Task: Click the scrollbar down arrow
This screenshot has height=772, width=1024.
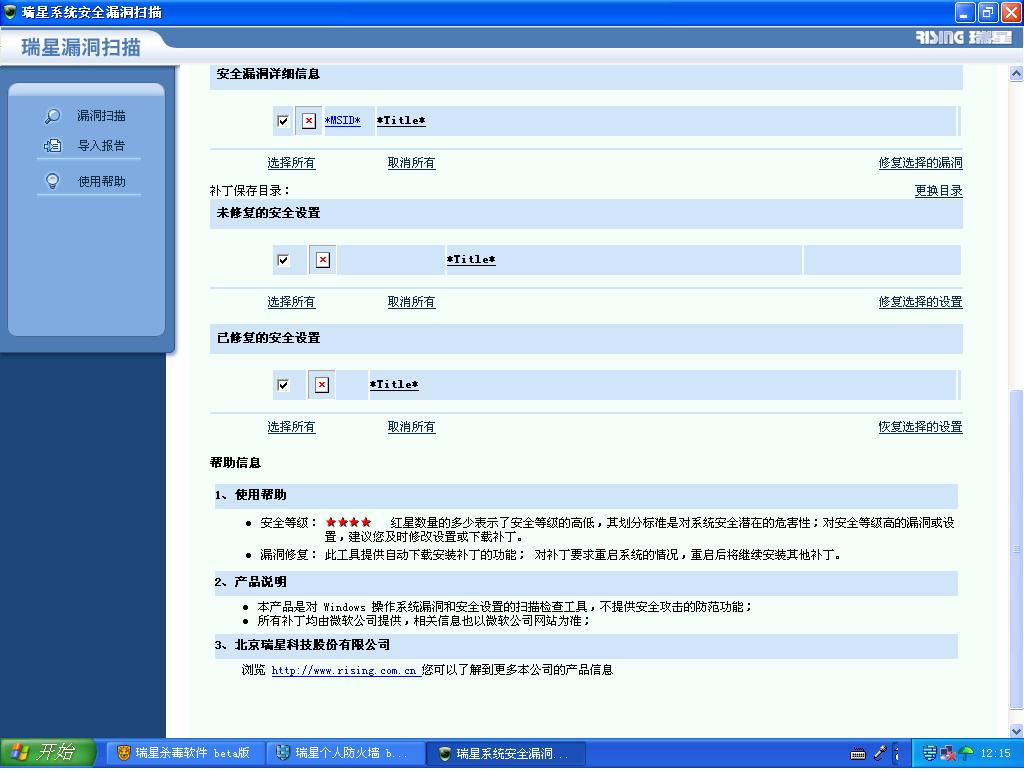Action: 1016,730
